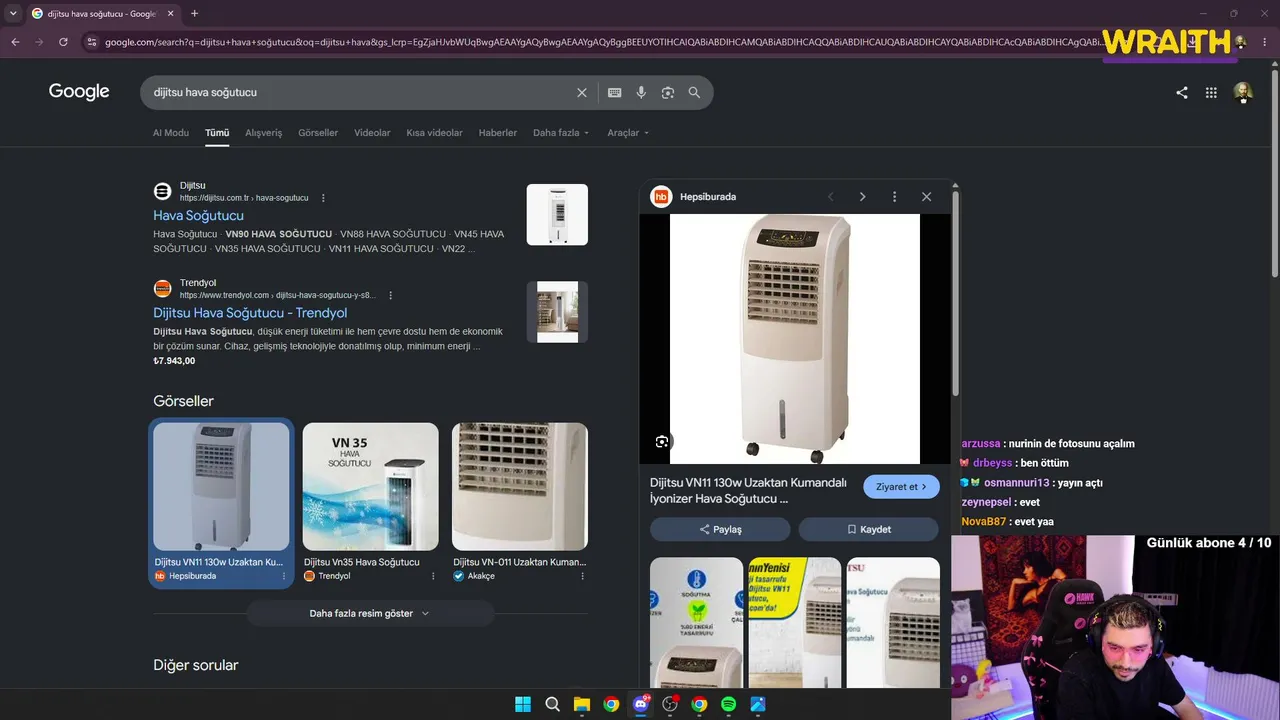Click the Ziyaret et button
Viewport: 1280px width, 720px height.
(x=901, y=487)
